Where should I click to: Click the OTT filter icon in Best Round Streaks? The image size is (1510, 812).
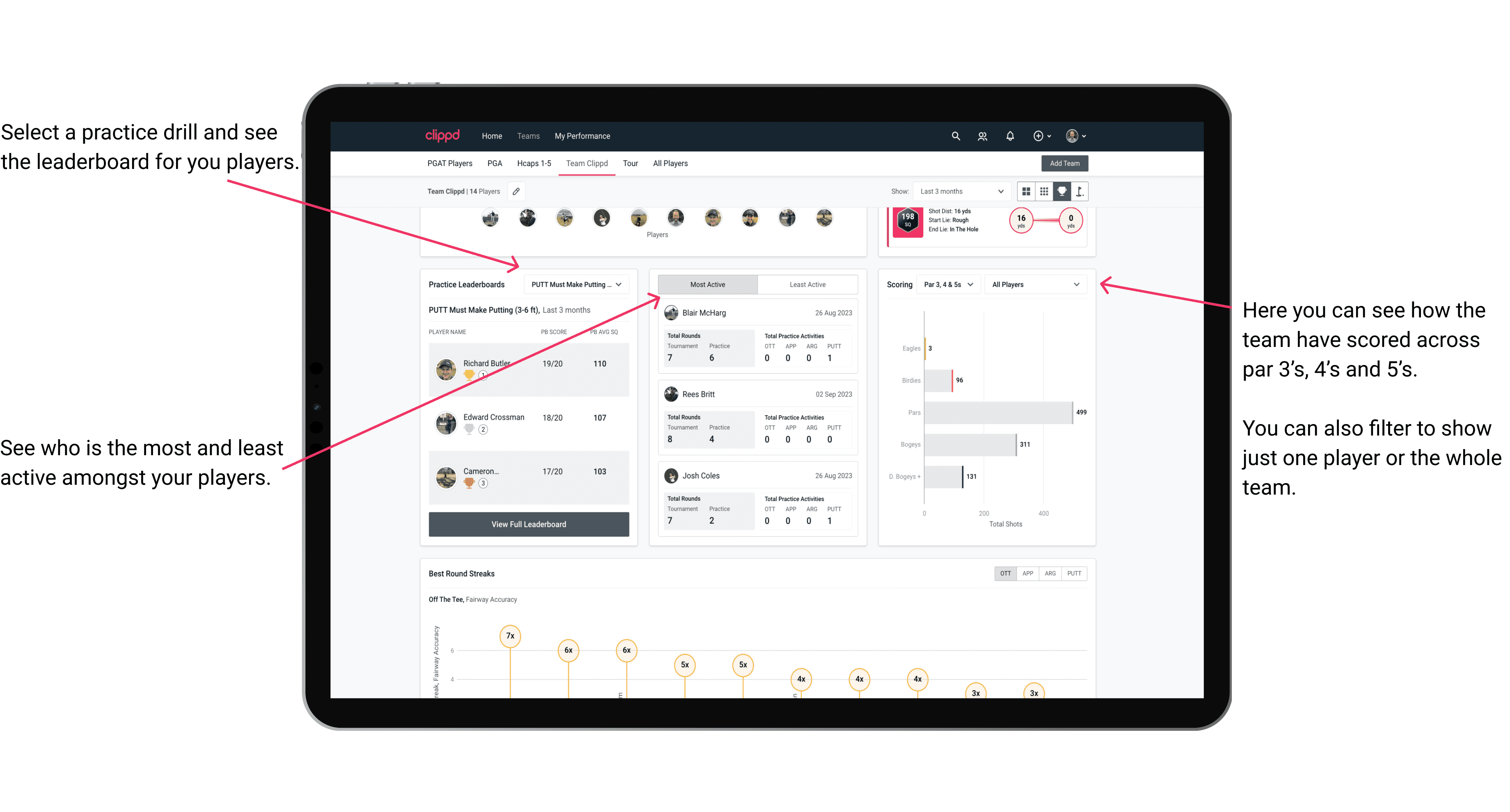coord(1003,574)
